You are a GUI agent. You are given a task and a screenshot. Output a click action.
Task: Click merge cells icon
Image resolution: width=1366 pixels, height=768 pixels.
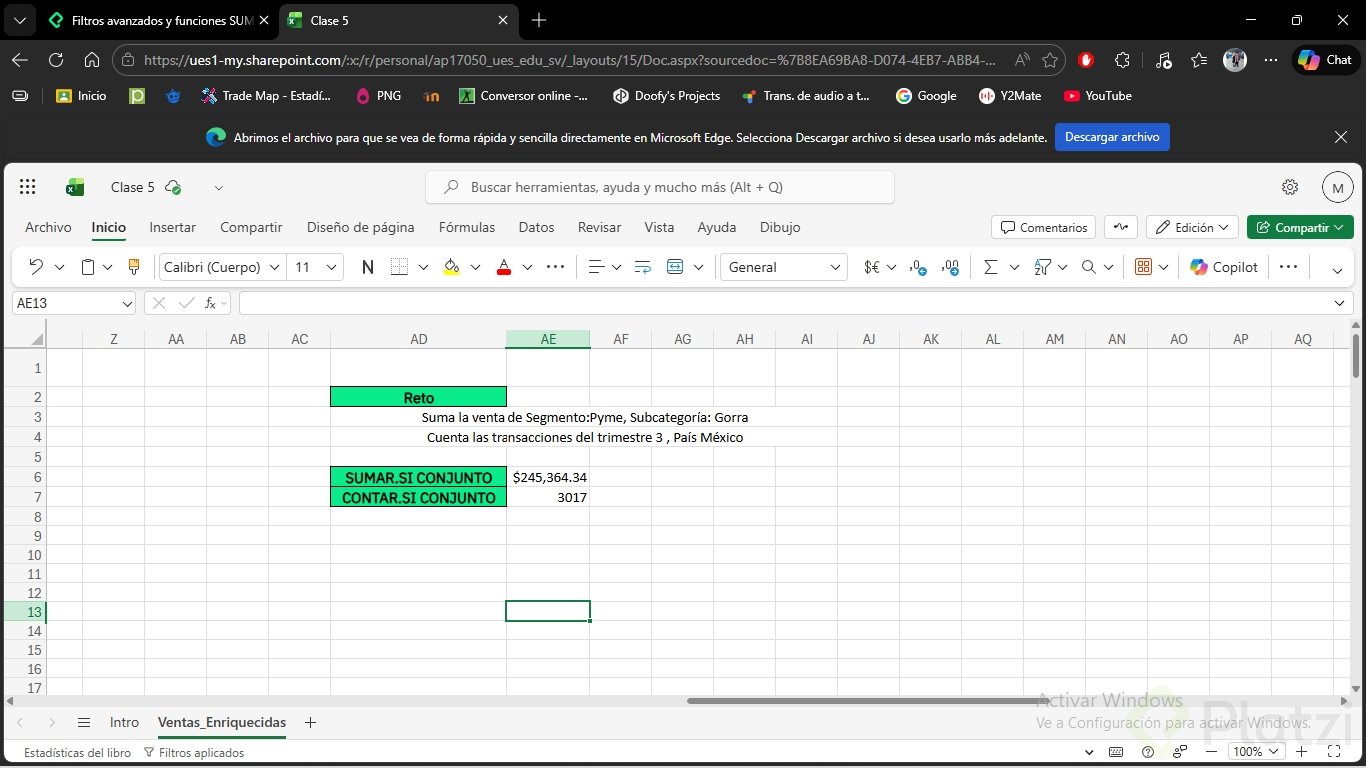click(675, 267)
